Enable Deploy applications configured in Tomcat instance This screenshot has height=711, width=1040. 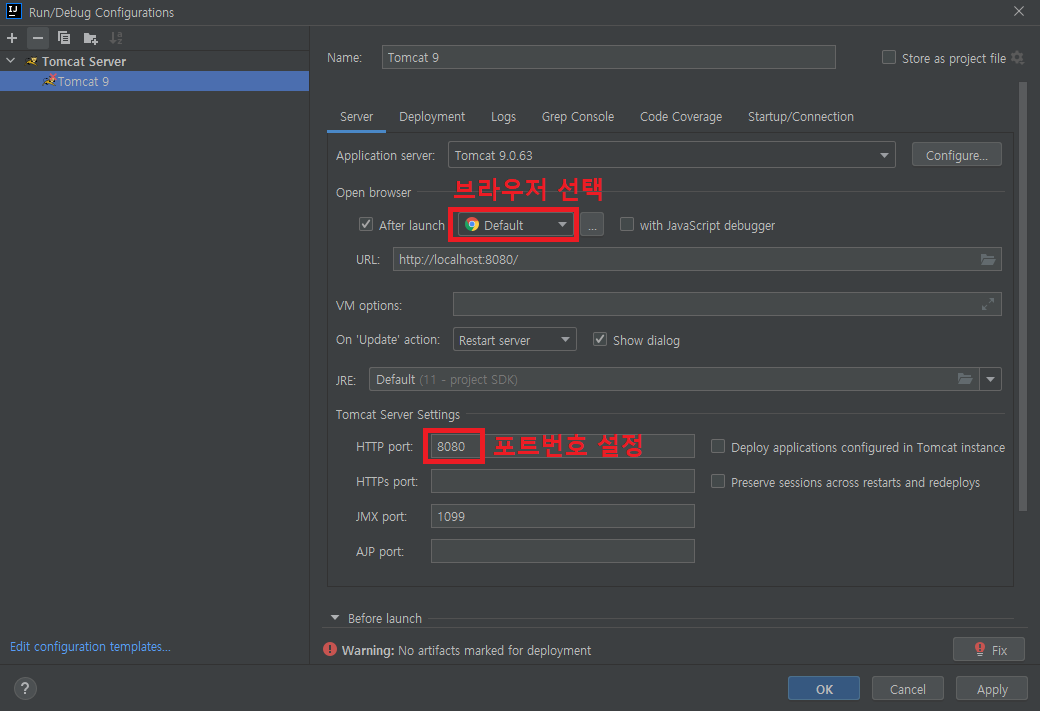pos(718,446)
